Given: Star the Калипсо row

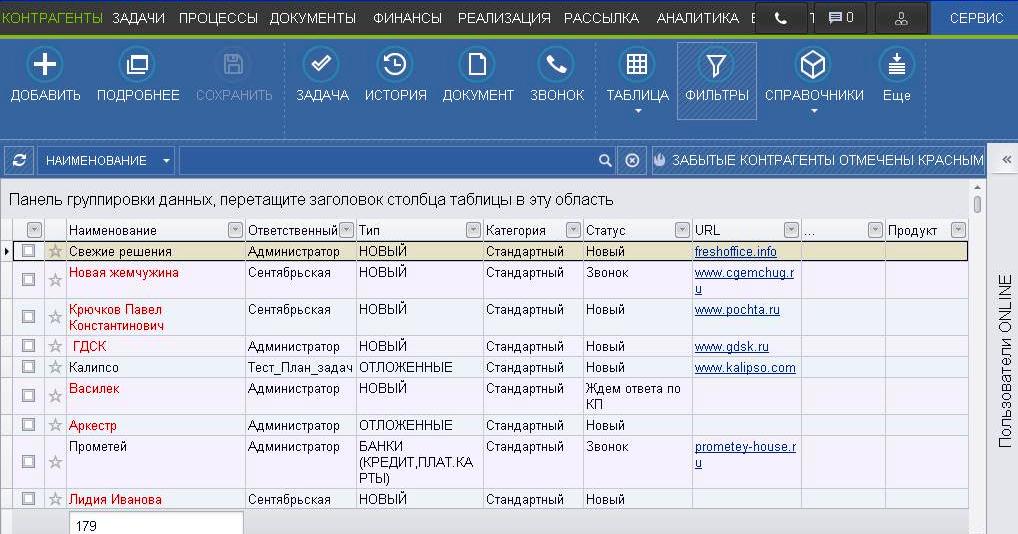Looking at the screenshot, I should click(55, 367).
